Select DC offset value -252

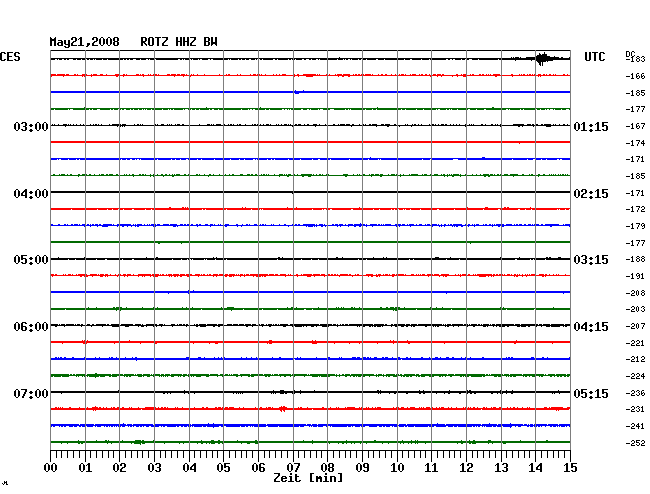[x=635, y=443]
